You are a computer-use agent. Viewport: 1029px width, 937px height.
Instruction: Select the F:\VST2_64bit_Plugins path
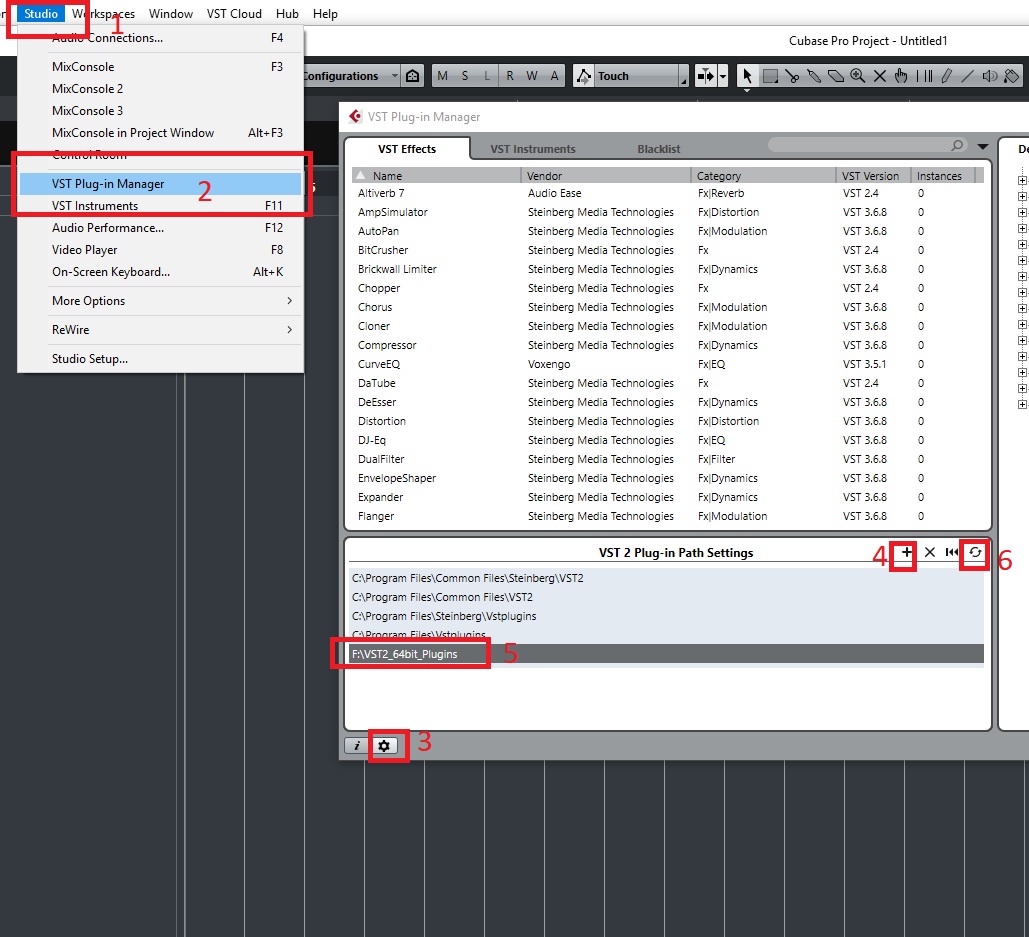click(667, 654)
